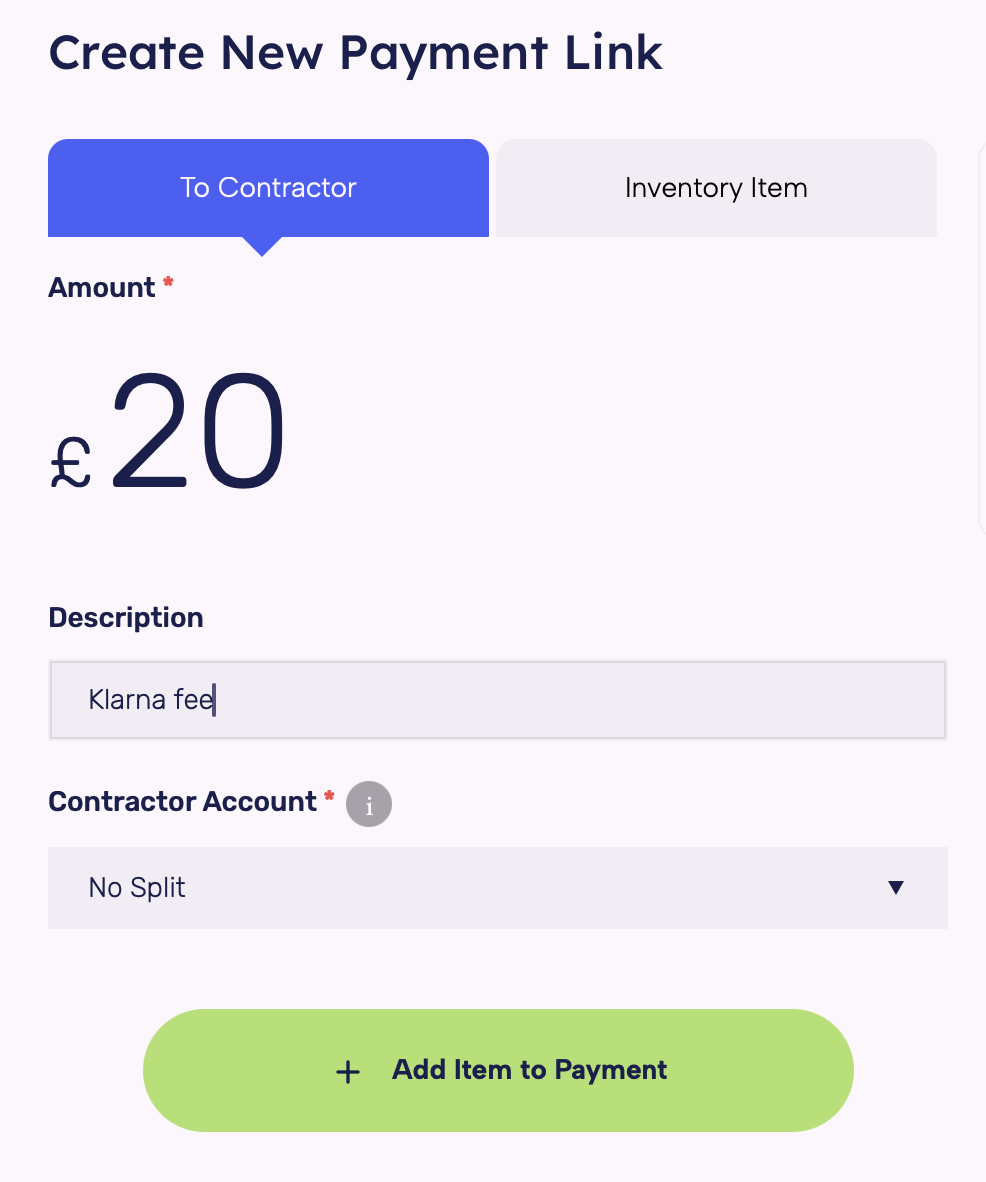Click the red asterisk after Contractor Account
986x1182 pixels.
pyautogui.click(x=328, y=797)
